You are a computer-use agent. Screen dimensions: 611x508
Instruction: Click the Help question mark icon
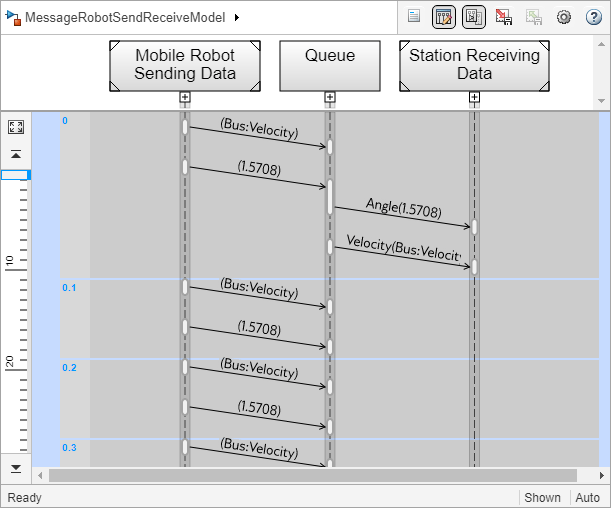592,17
